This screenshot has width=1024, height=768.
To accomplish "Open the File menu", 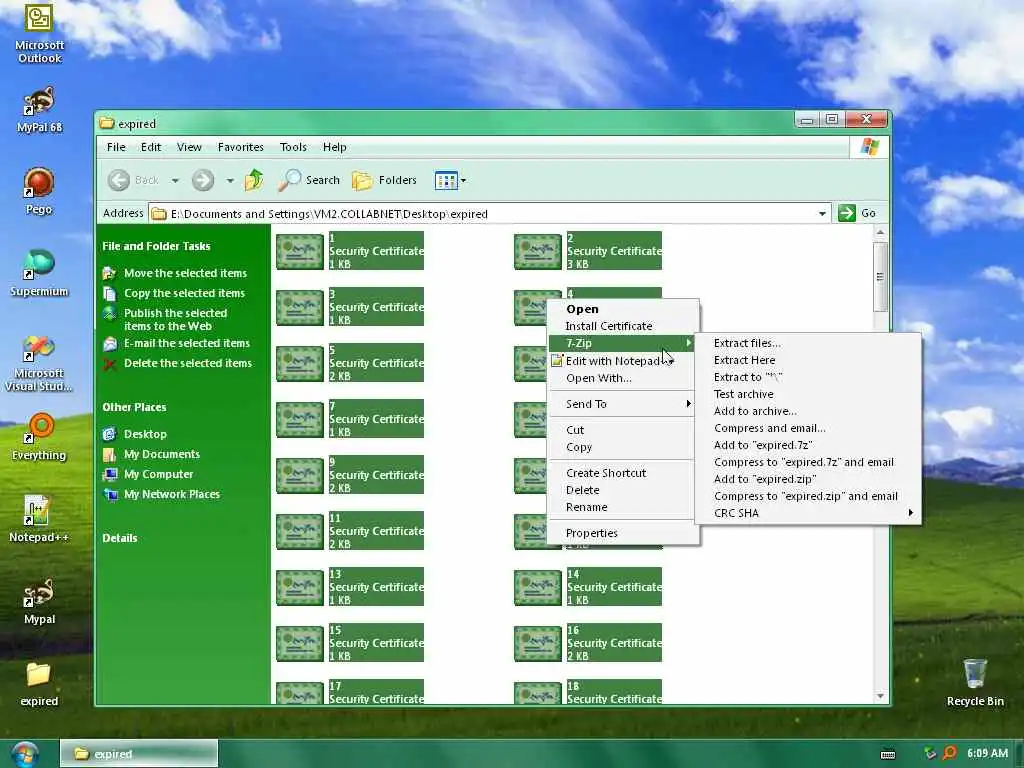I will click(x=116, y=147).
